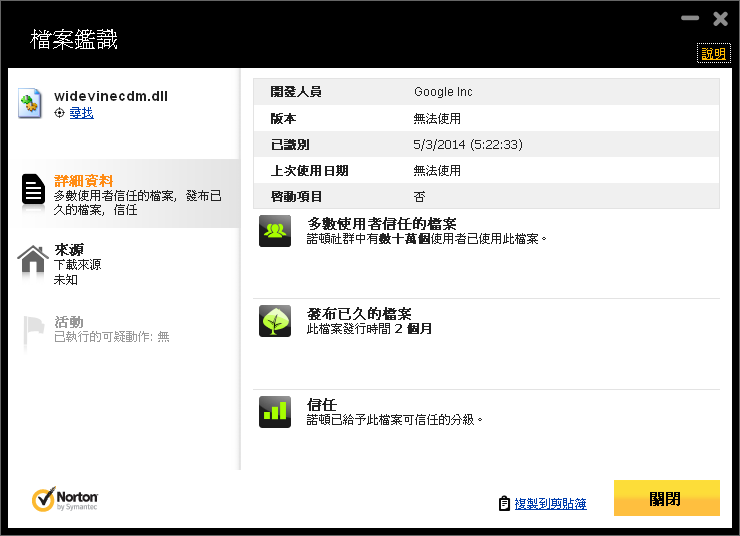Viewport: 740px width, 536px height.
Task: Click the 5/3/2014 (5:22:33) date value
Action: coord(468,144)
